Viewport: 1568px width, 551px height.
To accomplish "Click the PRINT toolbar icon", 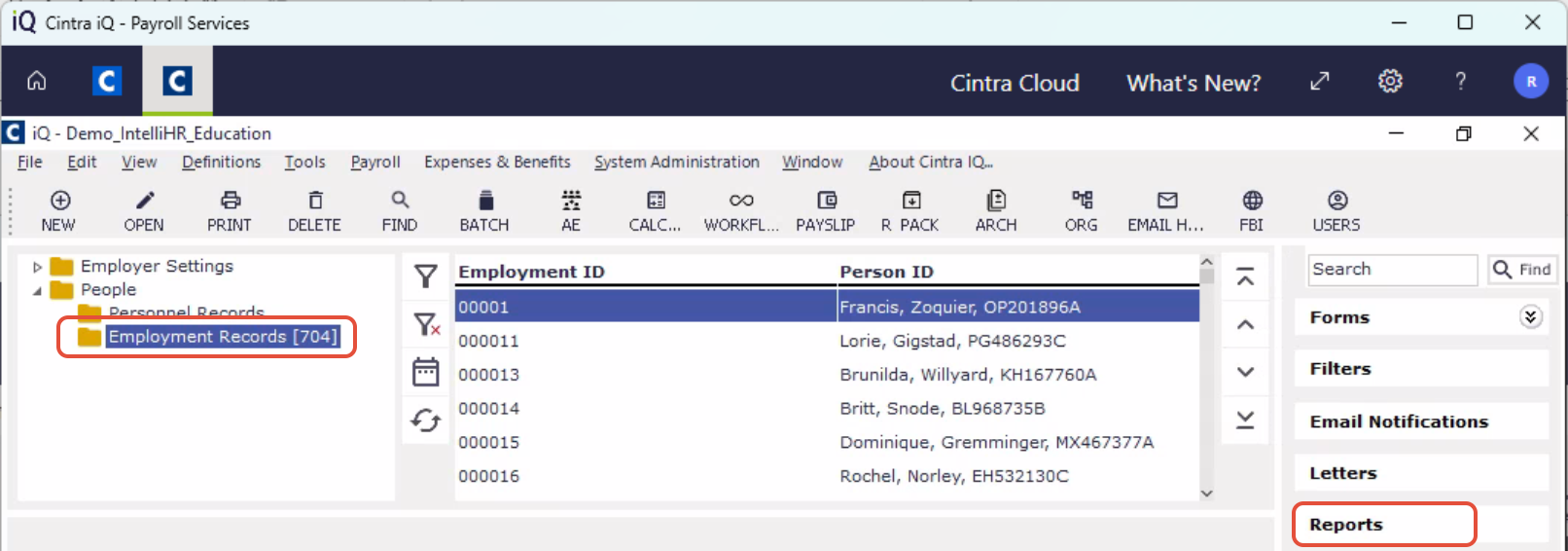I will pyautogui.click(x=230, y=201).
